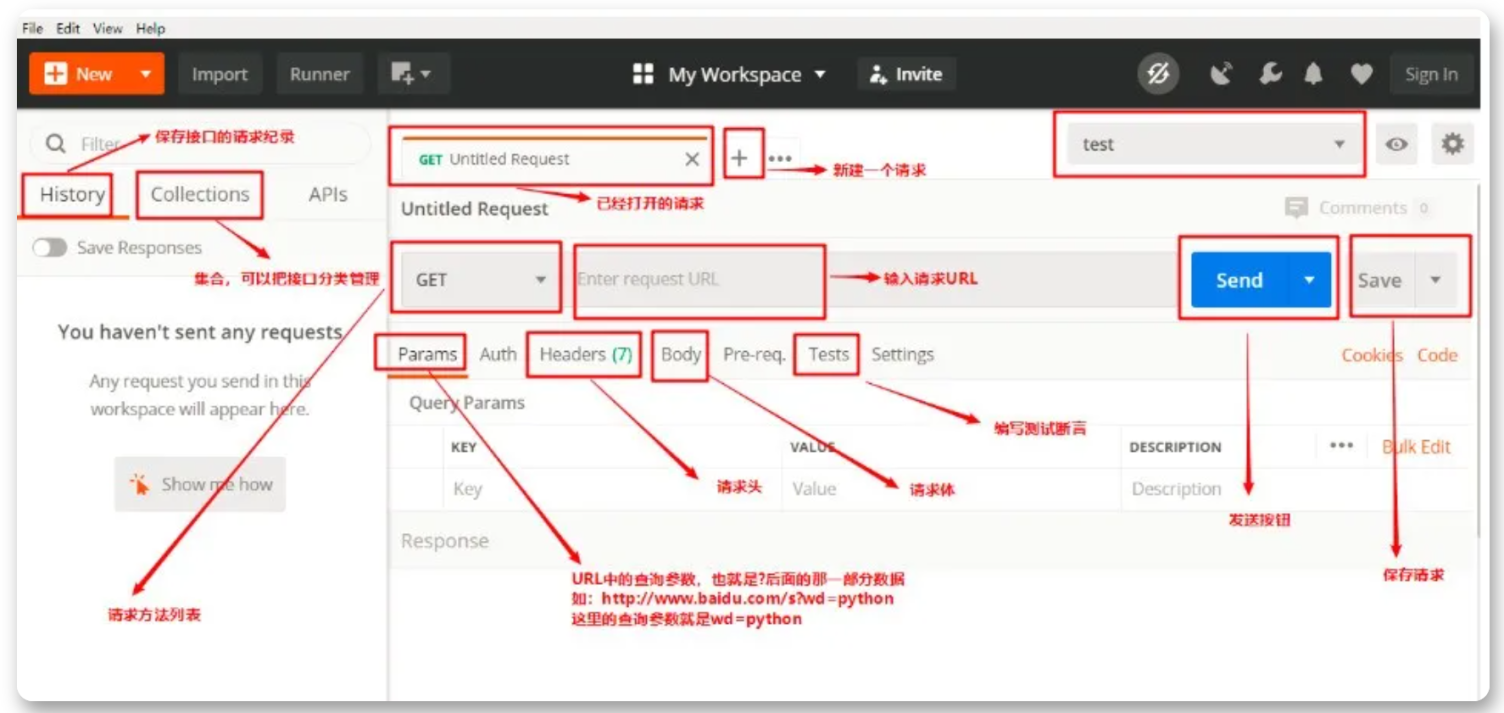The image size is (1504, 713).
Task: Expand the New button dropdown arrow
Action: pos(145,74)
